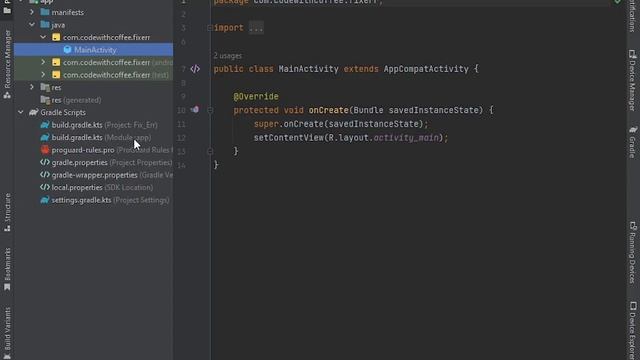
Task: Expand the res folder
Action: pyautogui.click(x=32, y=87)
